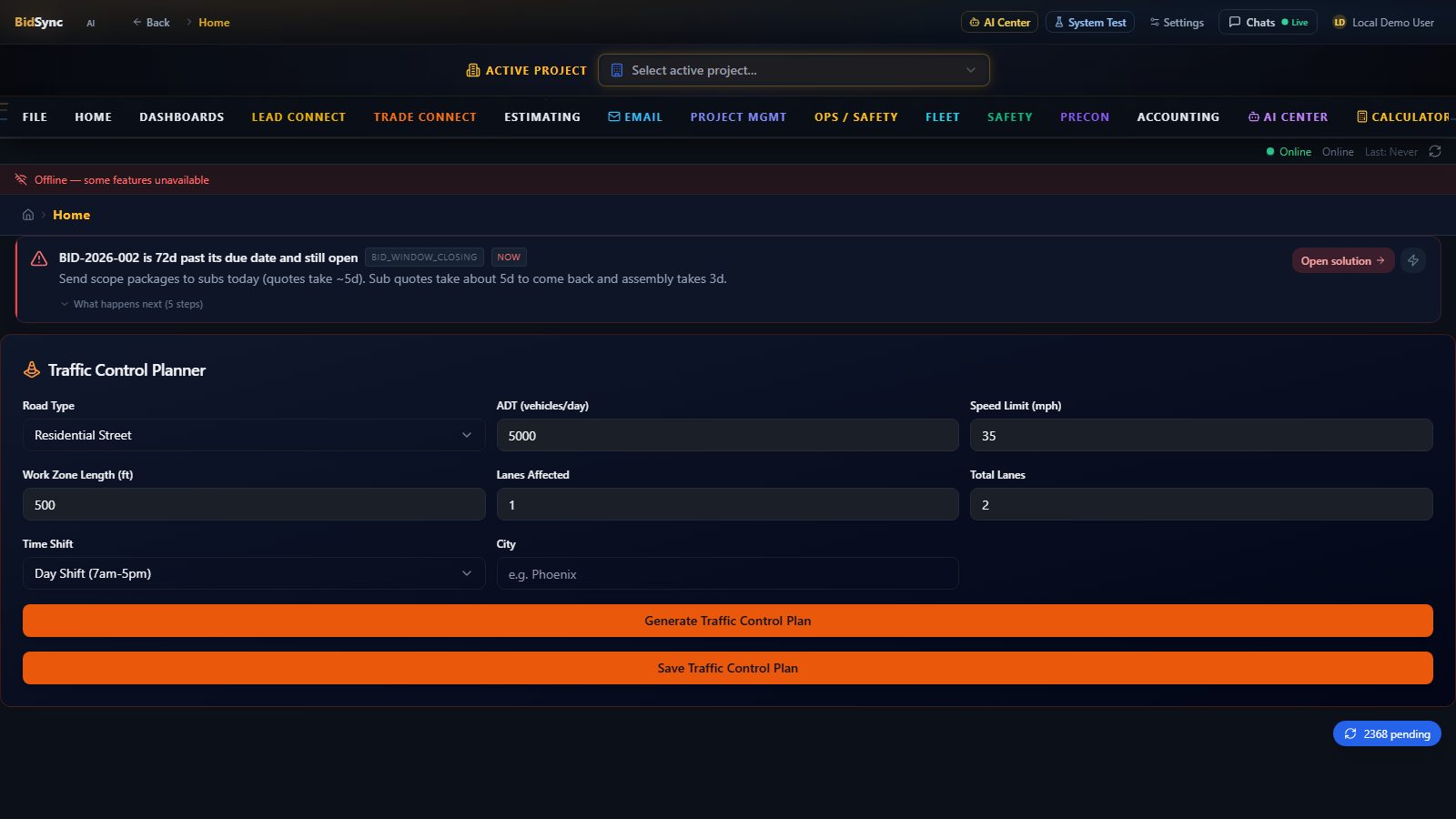The width and height of the screenshot is (1456, 819).
Task: Open the TRADE CONNECT menu
Action: point(425,116)
